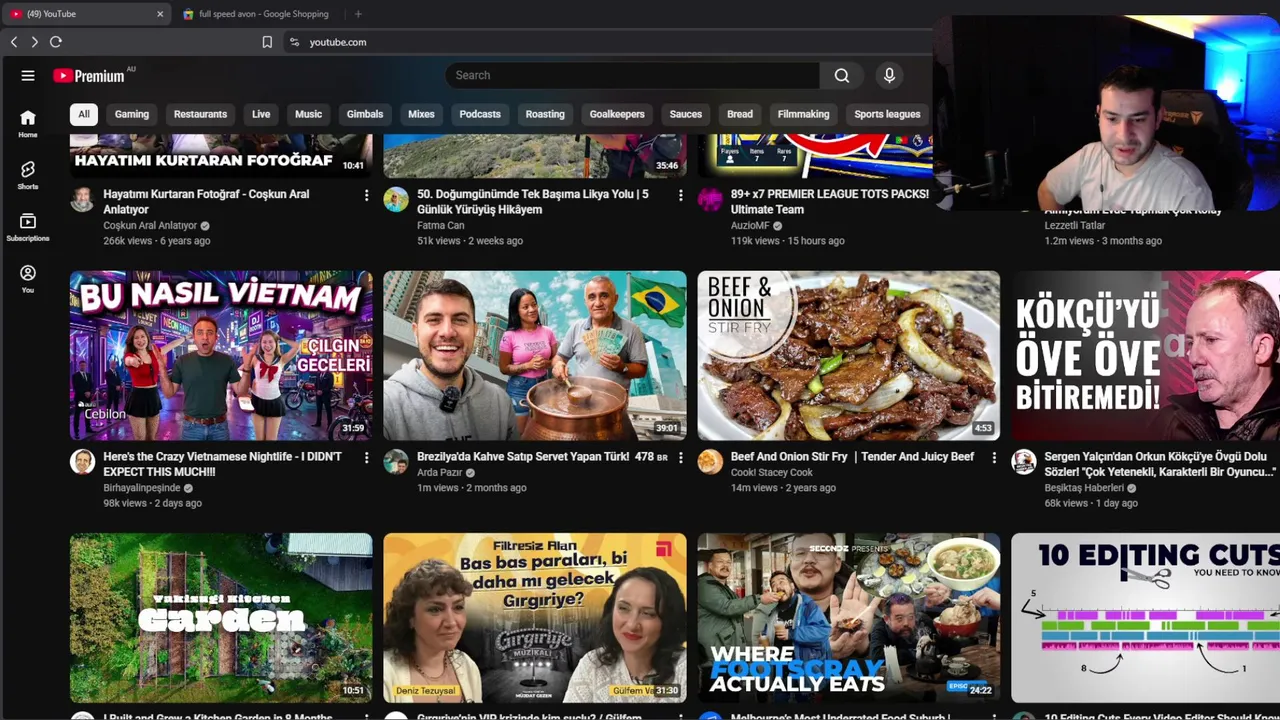Open the Cook! Stacey Cook channel avatar
This screenshot has width=1280, height=720.
710,461
